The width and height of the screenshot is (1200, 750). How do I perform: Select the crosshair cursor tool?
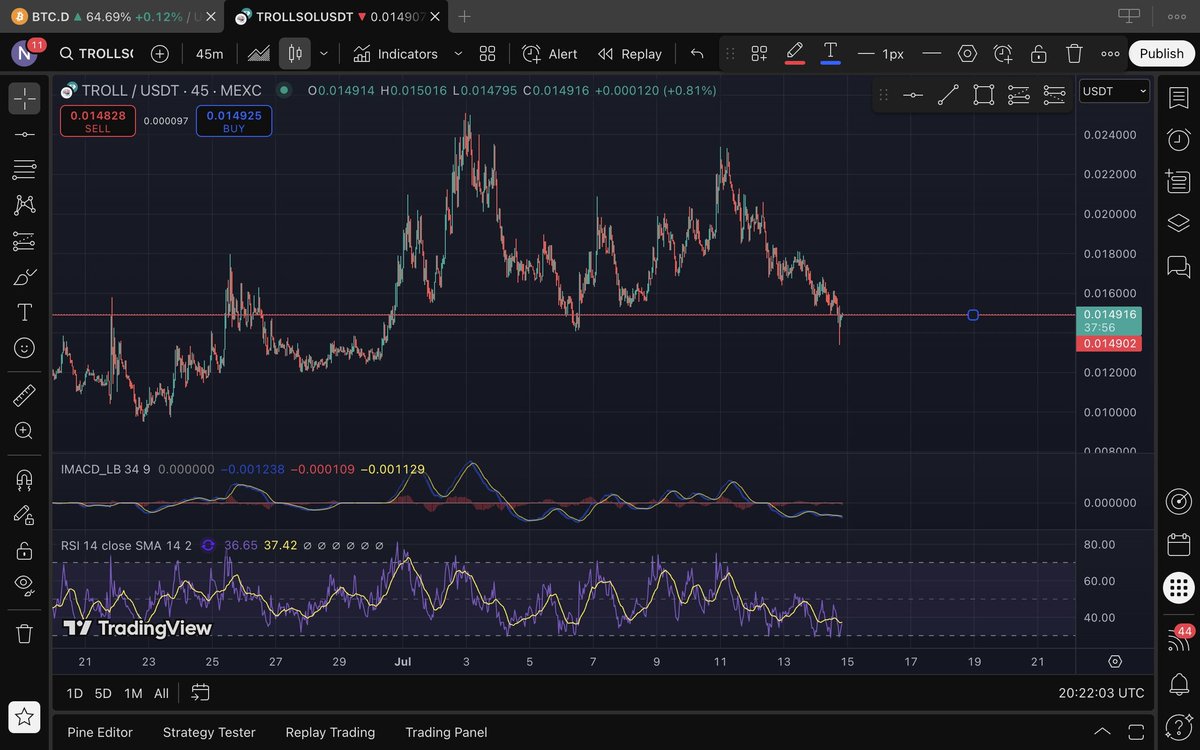(25, 98)
